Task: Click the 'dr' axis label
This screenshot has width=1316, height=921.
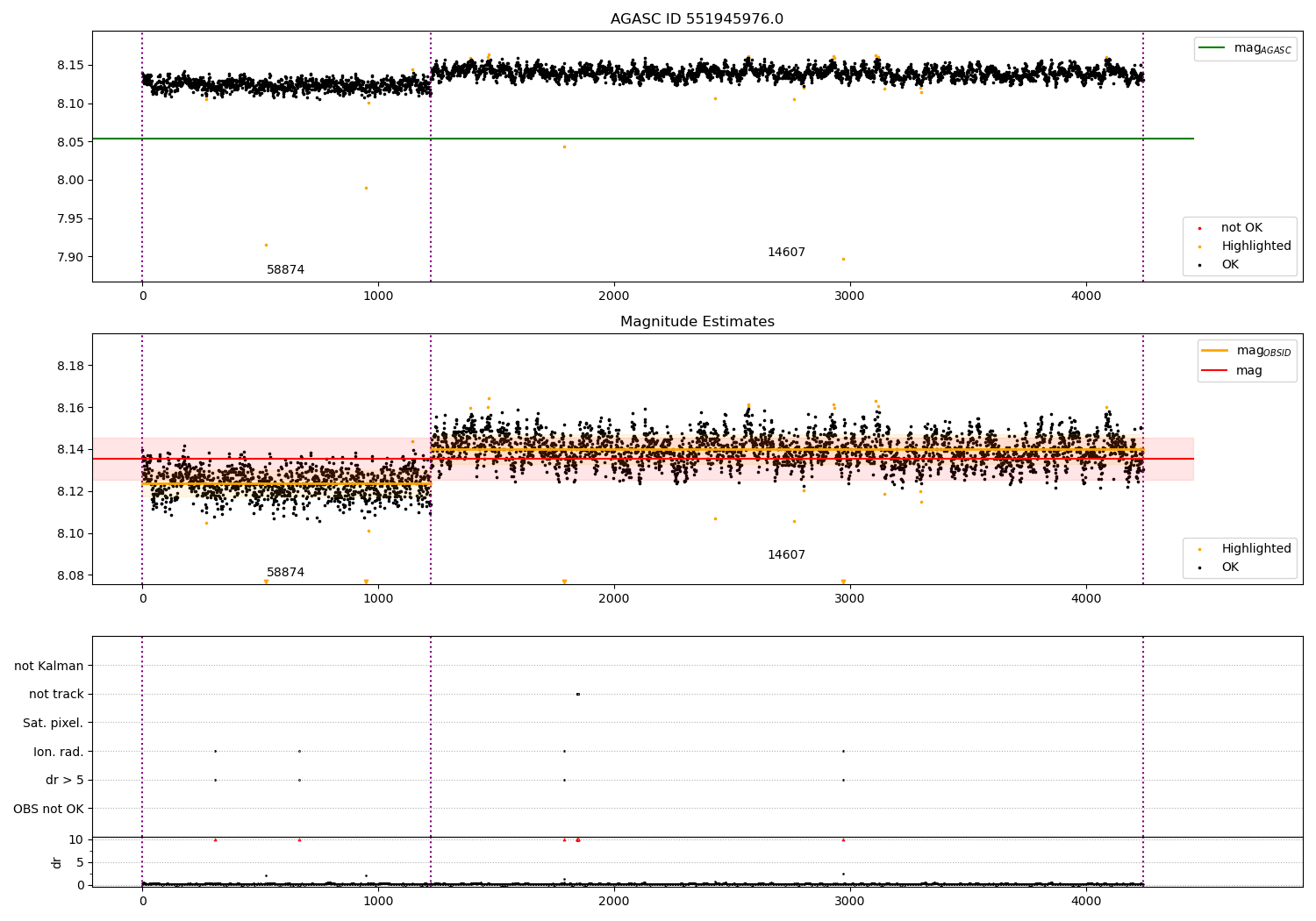Action: coord(57,862)
